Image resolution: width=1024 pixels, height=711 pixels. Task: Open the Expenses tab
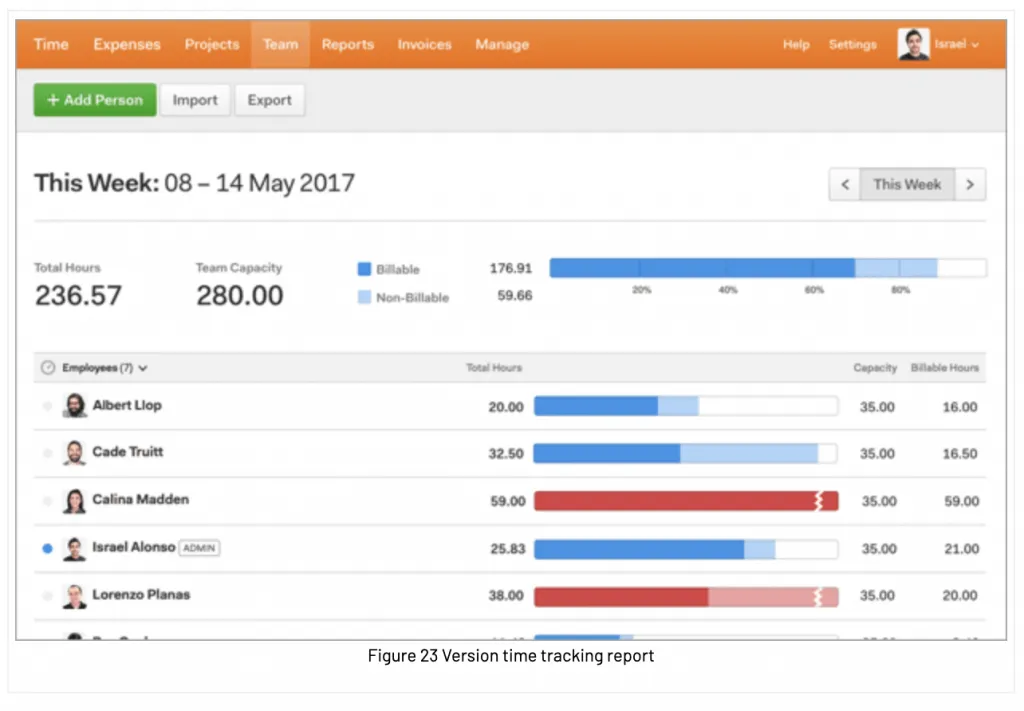coord(127,44)
